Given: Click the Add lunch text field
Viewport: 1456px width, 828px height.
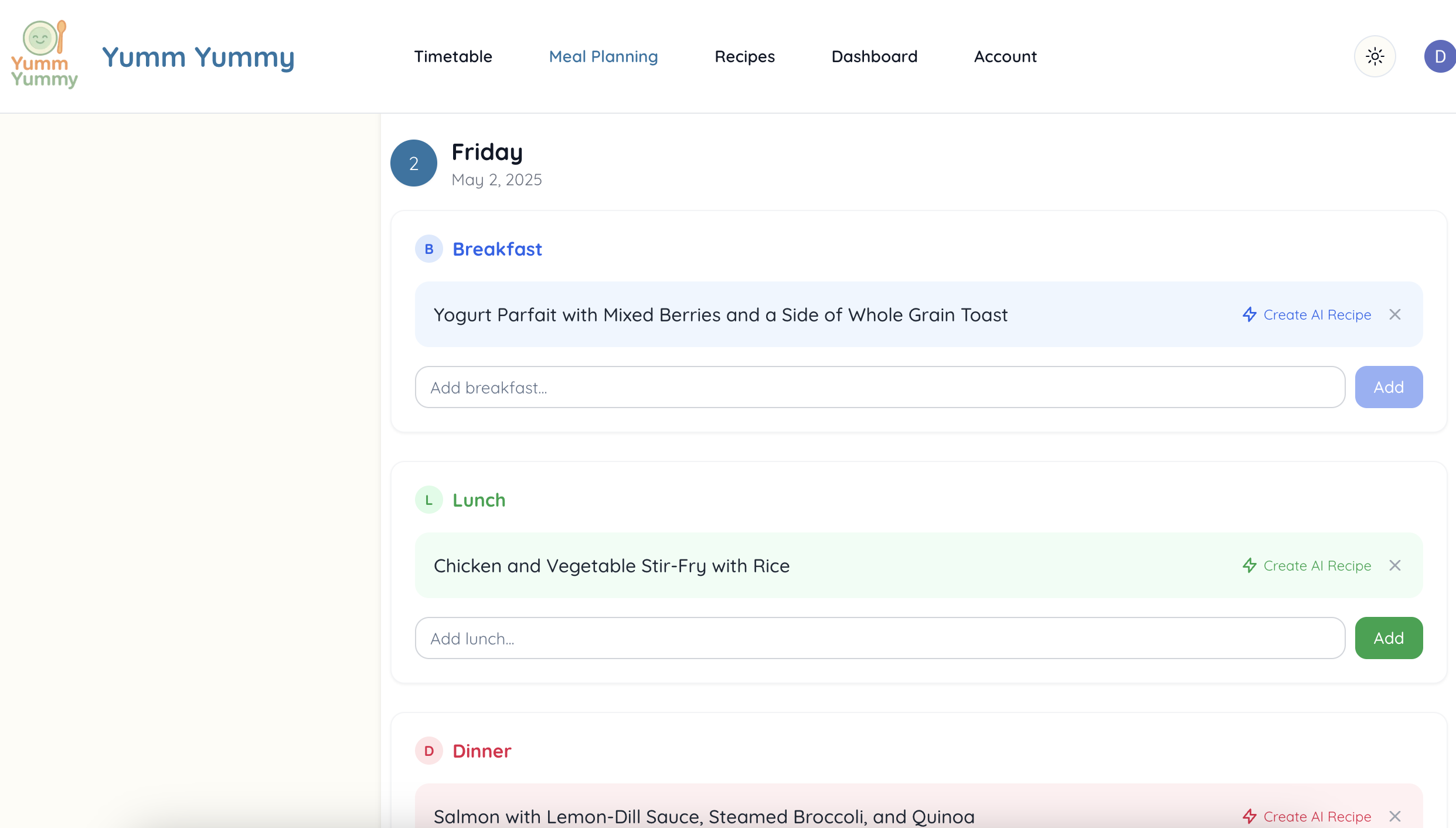Looking at the screenshot, I should pyautogui.click(x=879, y=639).
